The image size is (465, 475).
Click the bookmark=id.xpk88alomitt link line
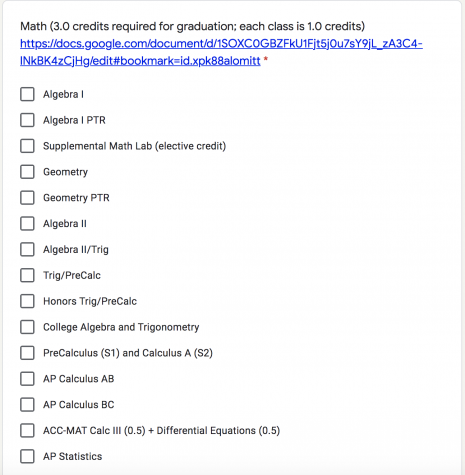tap(140, 61)
